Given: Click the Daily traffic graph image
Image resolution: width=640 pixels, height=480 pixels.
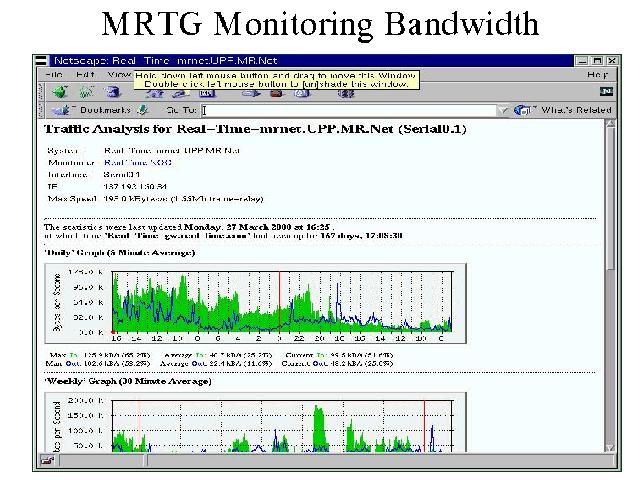Looking at the screenshot, I should pyautogui.click(x=255, y=303).
